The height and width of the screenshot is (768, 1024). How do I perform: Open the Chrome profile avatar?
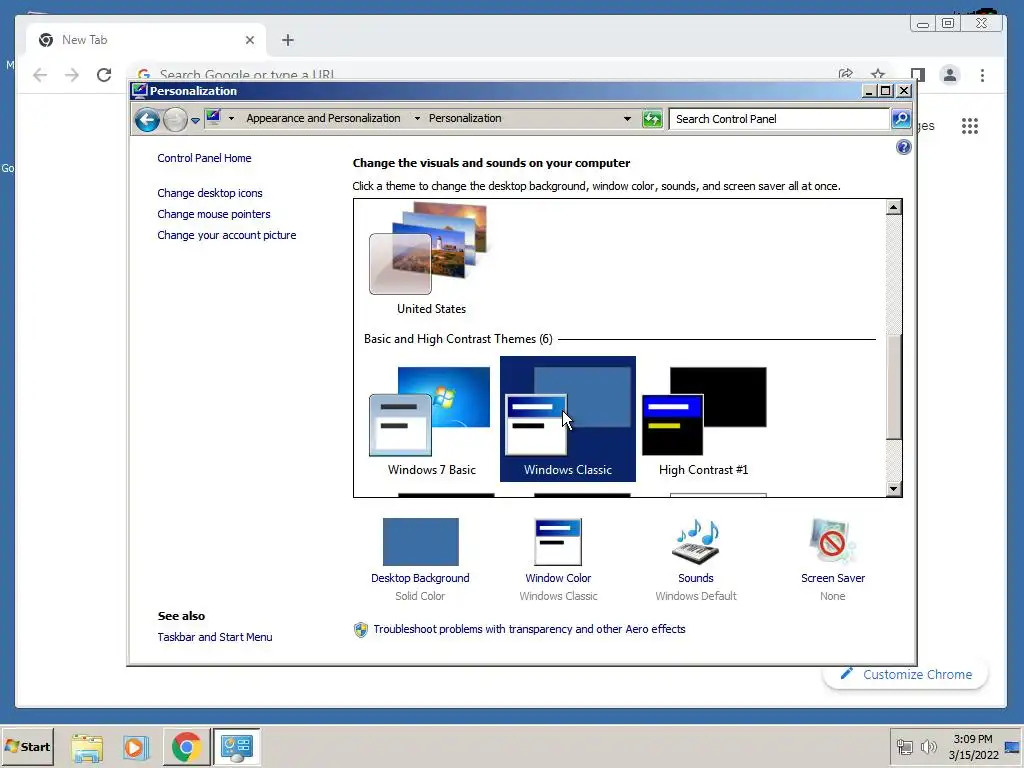[x=950, y=75]
